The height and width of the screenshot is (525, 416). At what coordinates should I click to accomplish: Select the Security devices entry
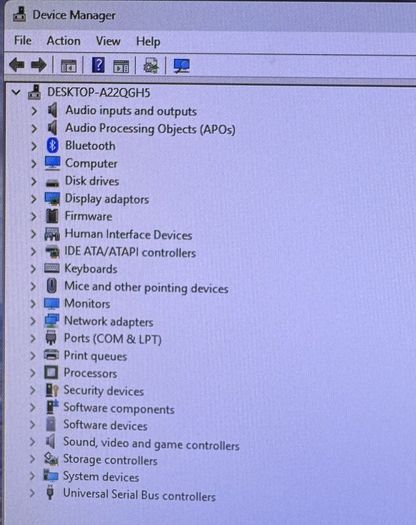104,391
